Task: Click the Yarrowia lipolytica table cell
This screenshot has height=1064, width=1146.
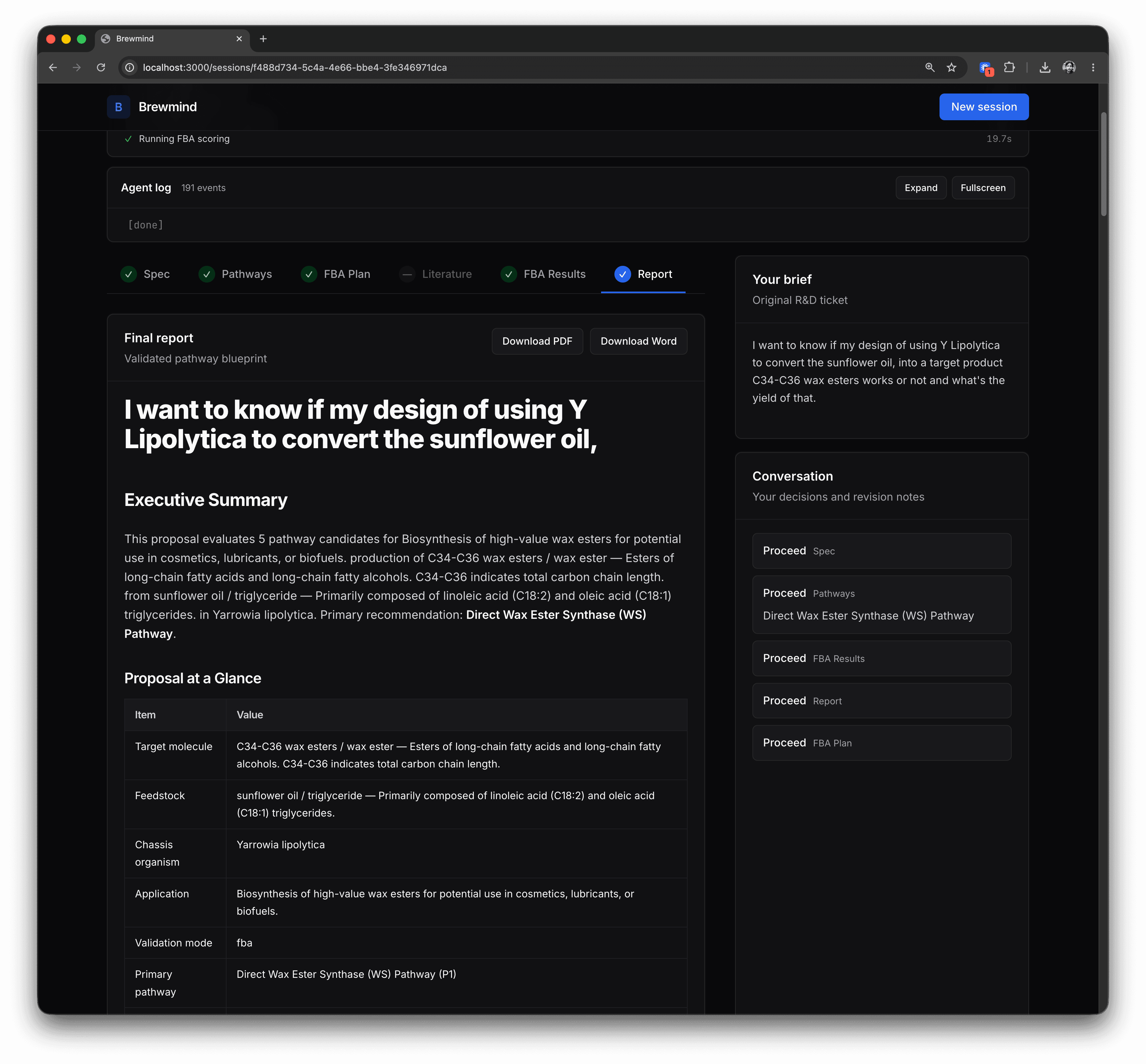Action: [x=280, y=845]
